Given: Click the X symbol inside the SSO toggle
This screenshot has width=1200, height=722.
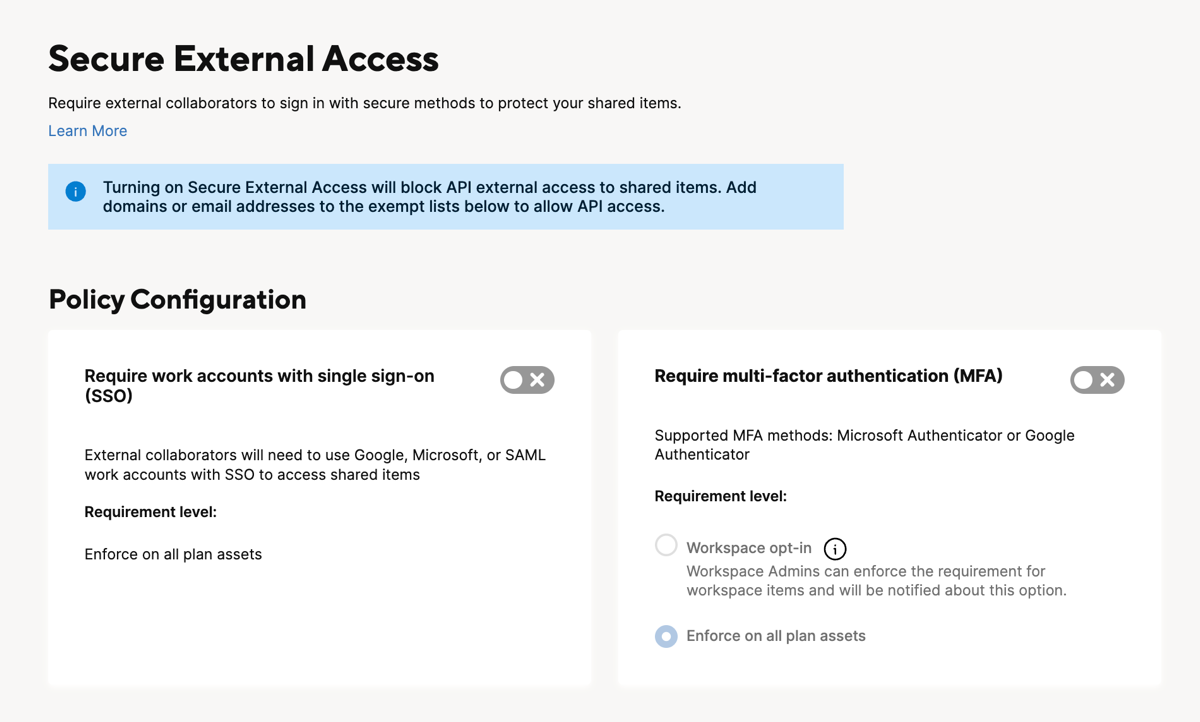Looking at the screenshot, I should pyautogui.click(x=538, y=380).
